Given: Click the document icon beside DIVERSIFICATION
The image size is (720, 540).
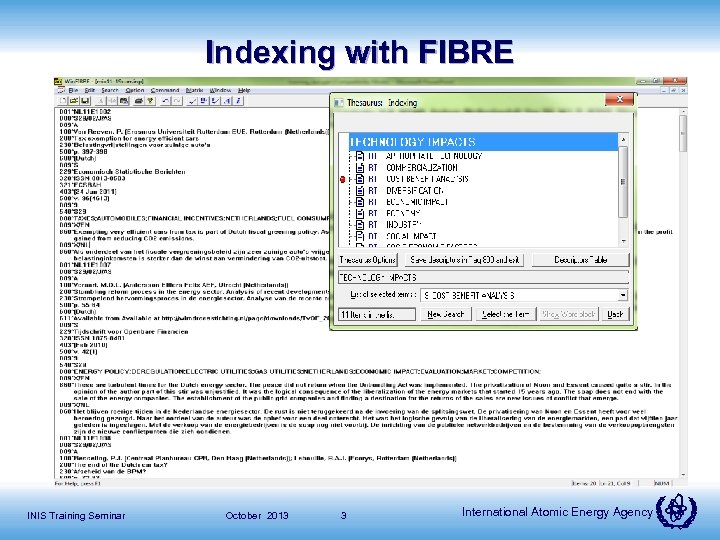Looking at the screenshot, I should click(x=360, y=191).
